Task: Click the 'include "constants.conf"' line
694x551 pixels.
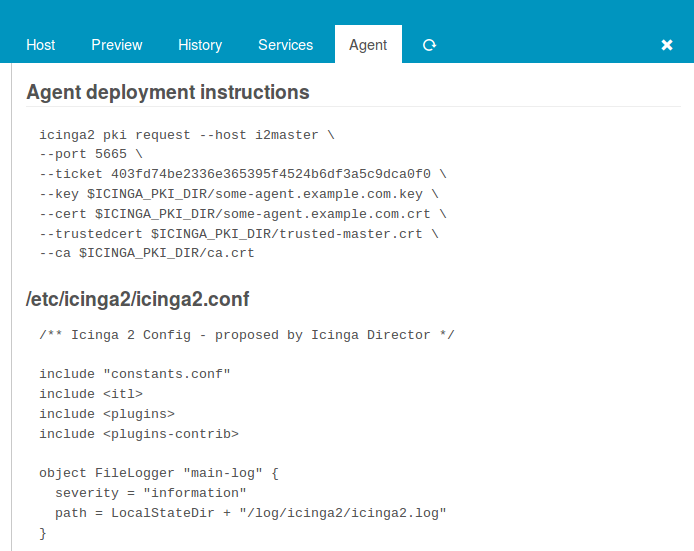Action: coord(135,374)
